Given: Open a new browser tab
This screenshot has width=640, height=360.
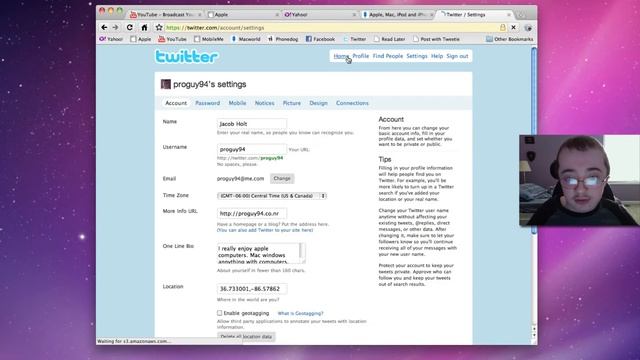Looking at the screenshot, I should click(521, 15).
